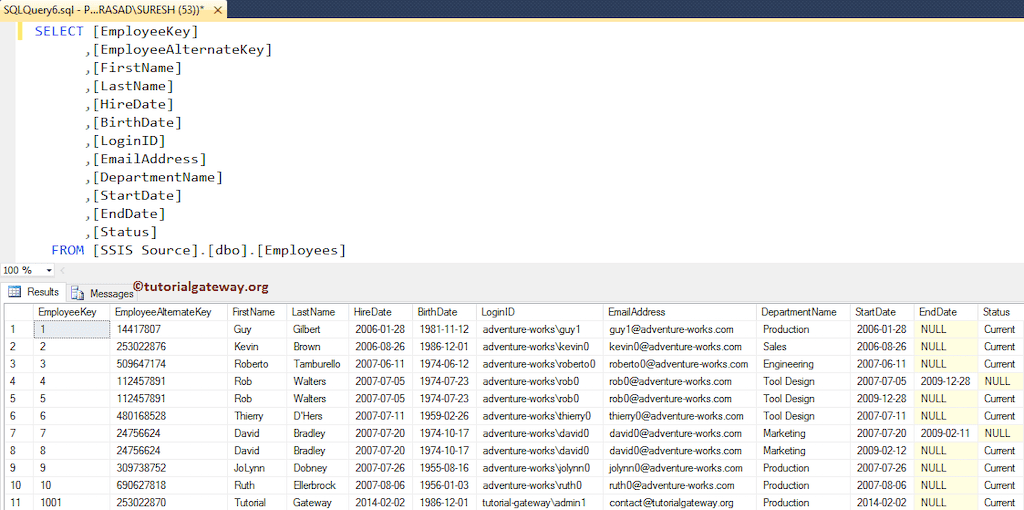
Task: Select row header number 7
Action: point(18,433)
